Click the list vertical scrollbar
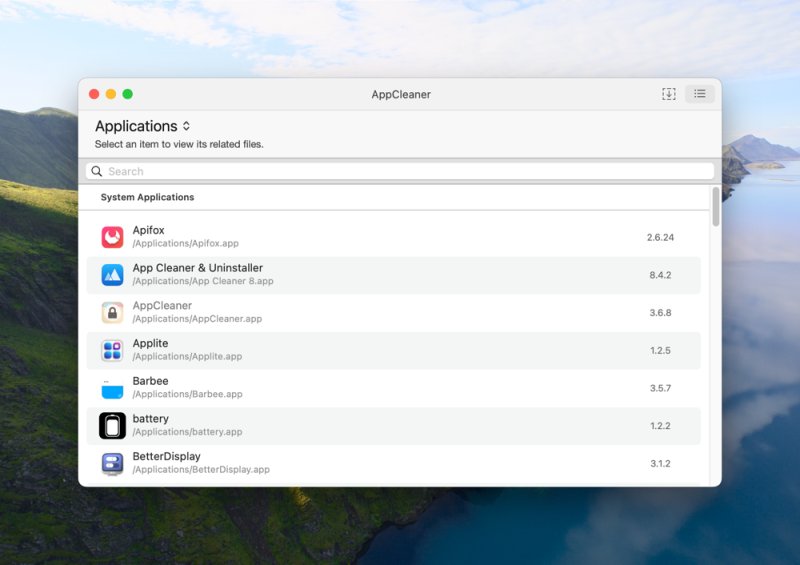800x565 pixels. click(716, 207)
